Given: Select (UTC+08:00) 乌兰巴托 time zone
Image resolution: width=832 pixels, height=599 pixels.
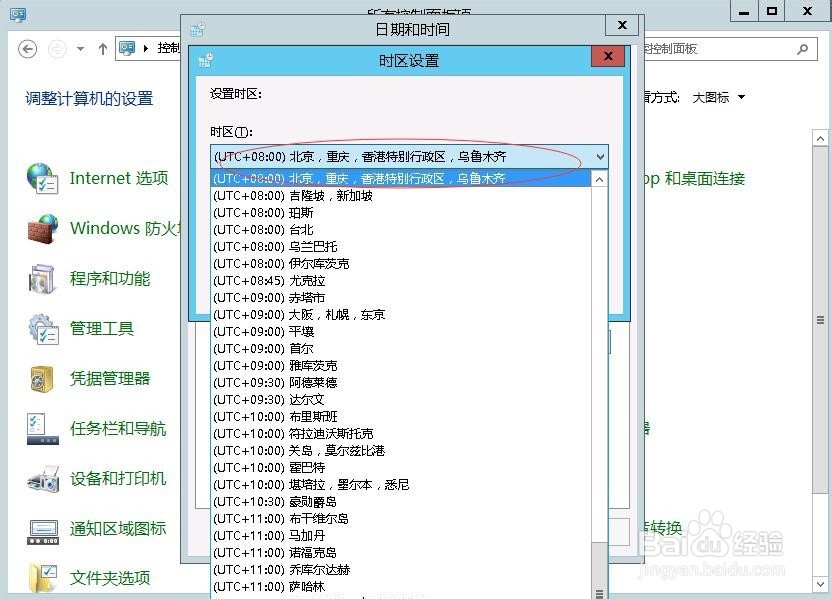Looking at the screenshot, I should click(401, 247).
